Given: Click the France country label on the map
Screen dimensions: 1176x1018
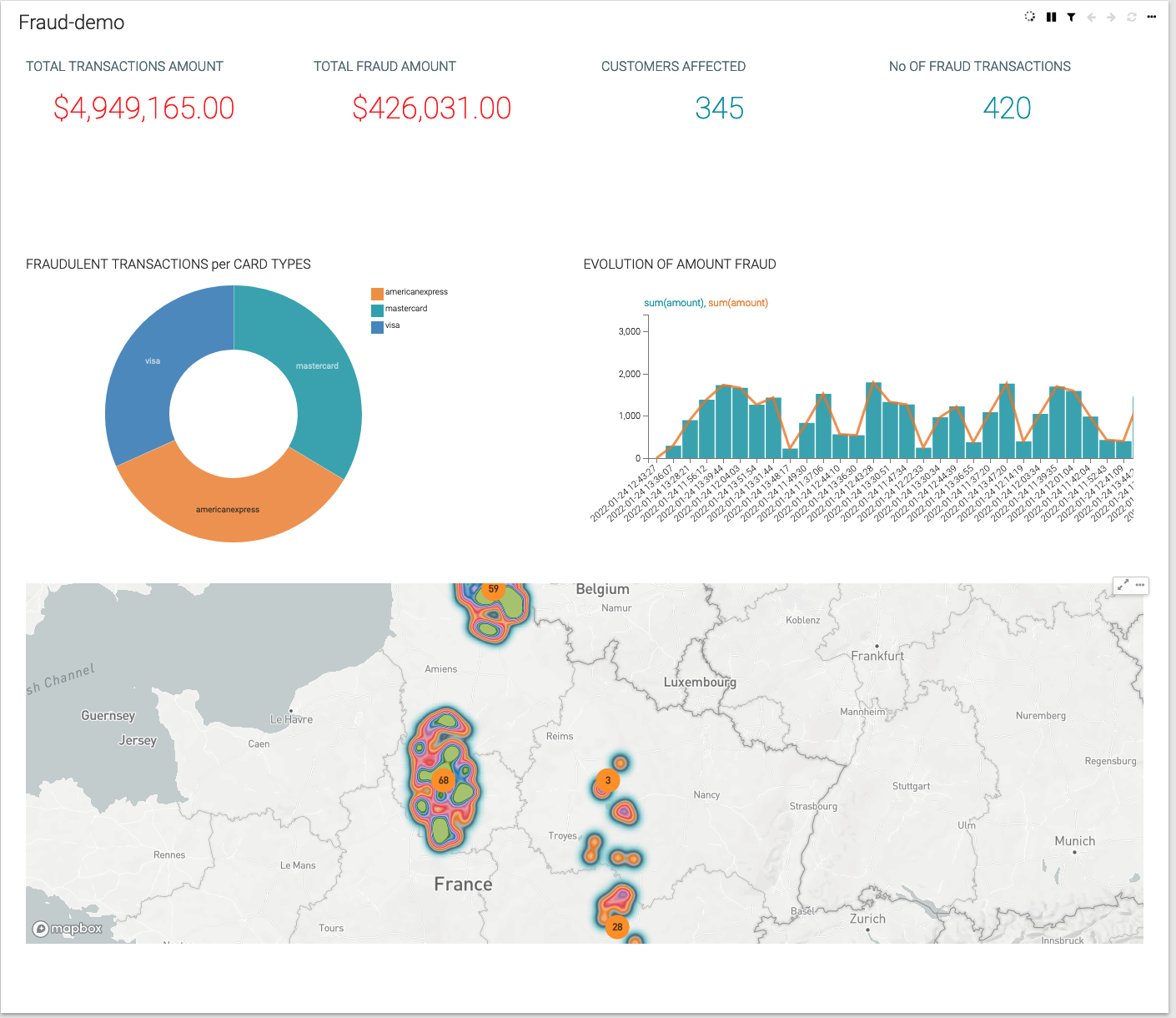Looking at the screenshot, I should point(463,884).
